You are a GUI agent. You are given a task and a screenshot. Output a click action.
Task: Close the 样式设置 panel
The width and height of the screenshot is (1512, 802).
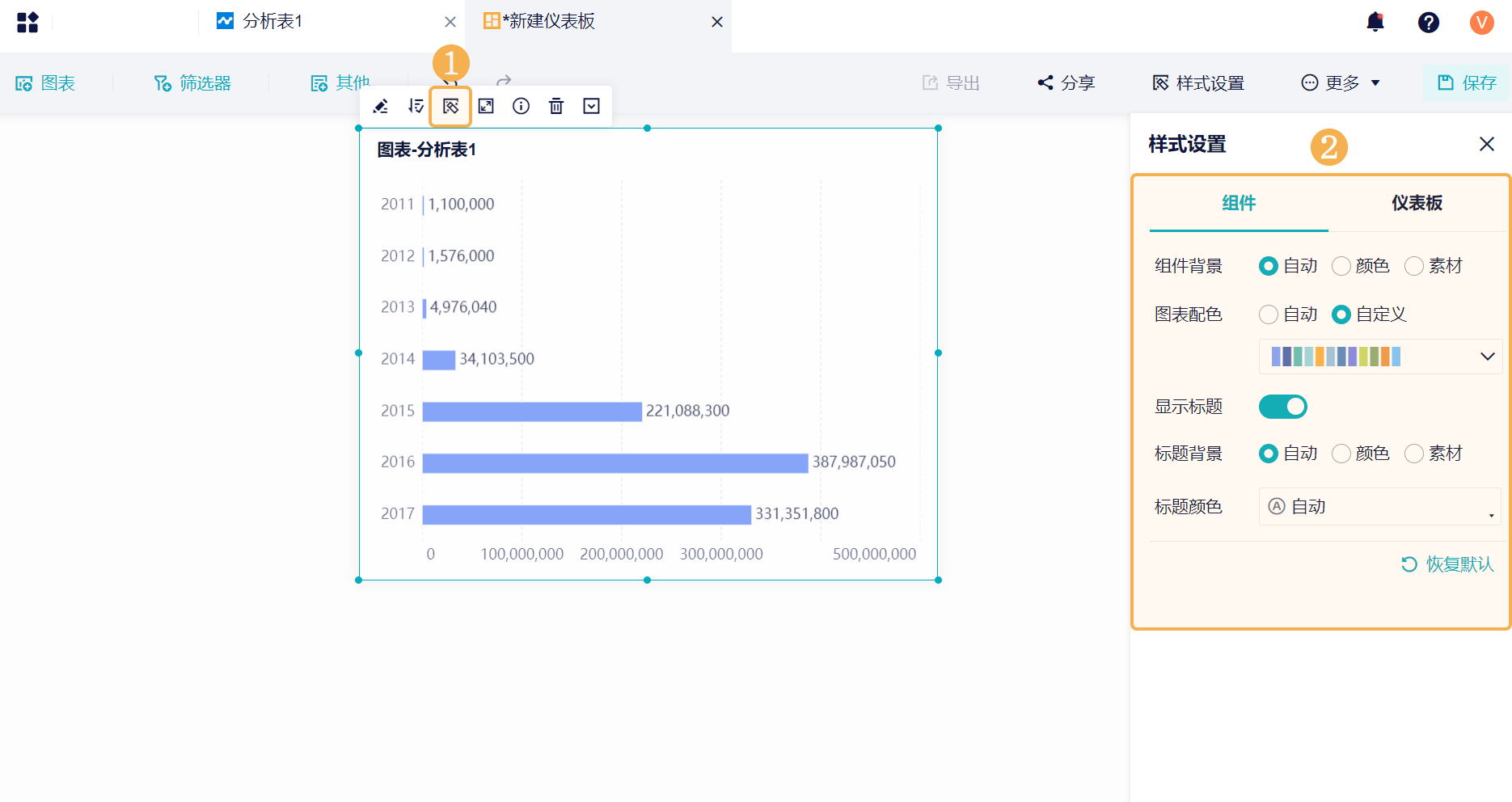[1486, 144]
